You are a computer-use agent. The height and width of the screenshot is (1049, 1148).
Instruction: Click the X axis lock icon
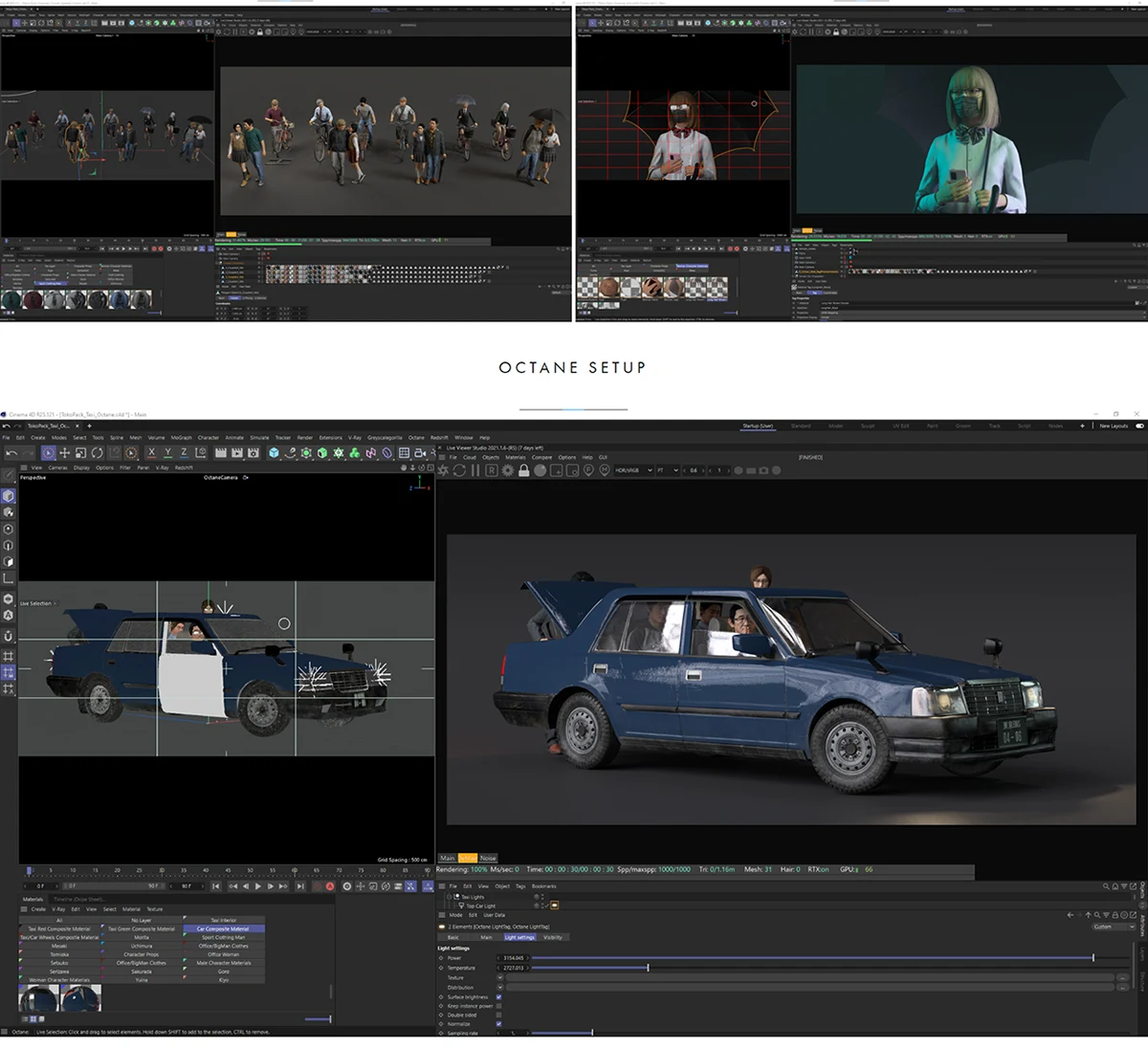(x=151, y=453)
